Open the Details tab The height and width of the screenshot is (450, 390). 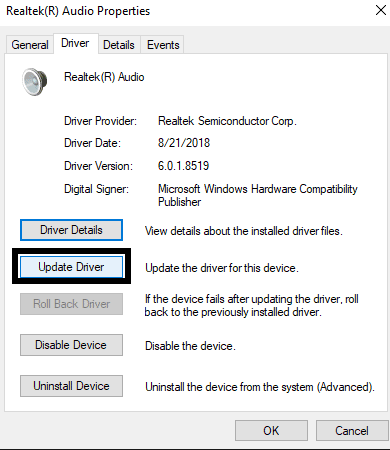119,45
